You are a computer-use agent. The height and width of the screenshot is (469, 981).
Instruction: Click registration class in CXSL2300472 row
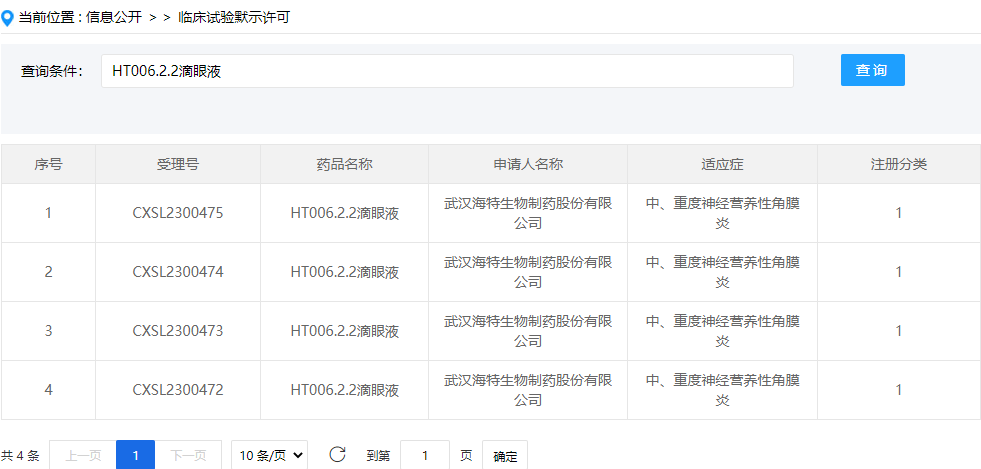898,390
